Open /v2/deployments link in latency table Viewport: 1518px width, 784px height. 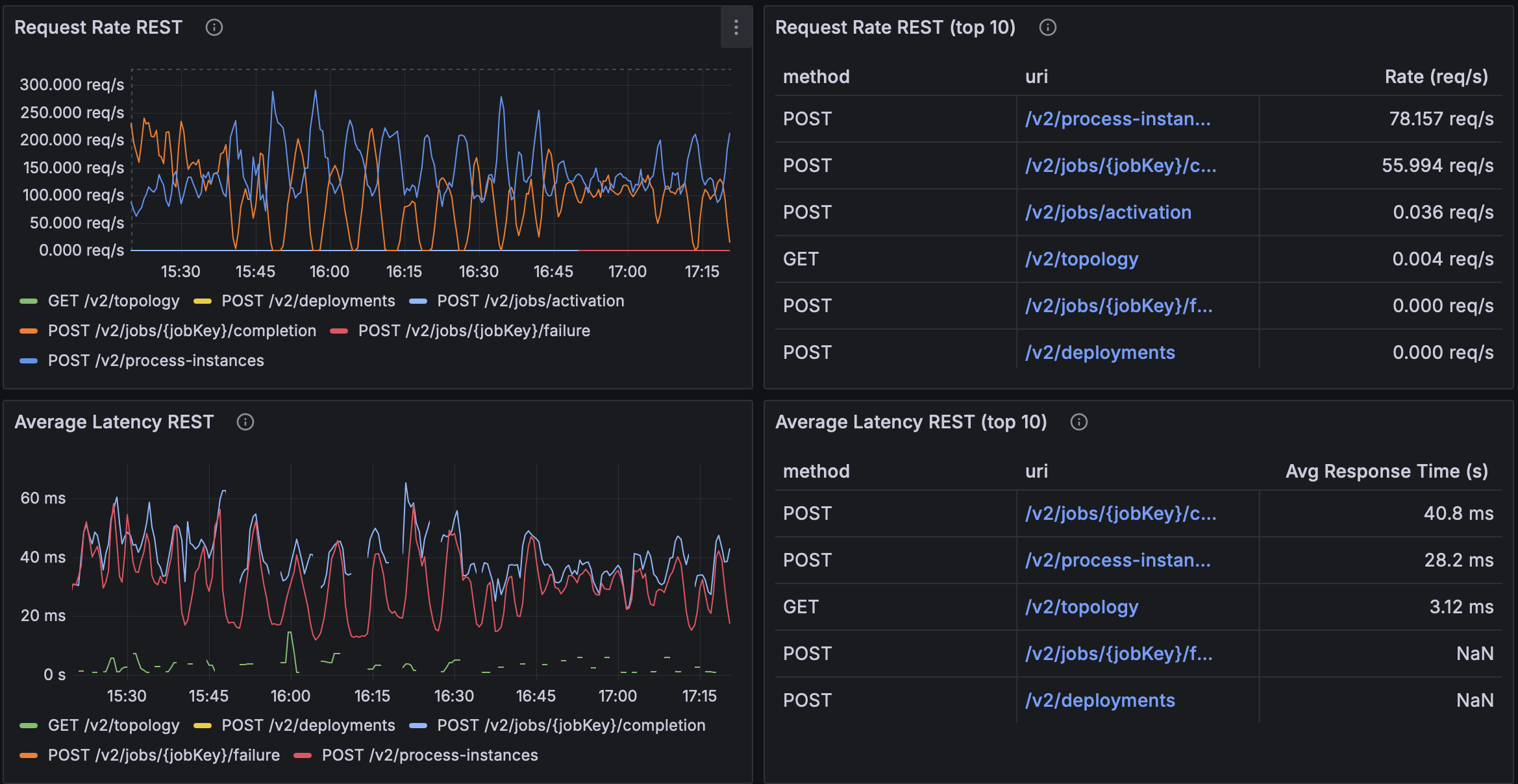coord(1100,700)
